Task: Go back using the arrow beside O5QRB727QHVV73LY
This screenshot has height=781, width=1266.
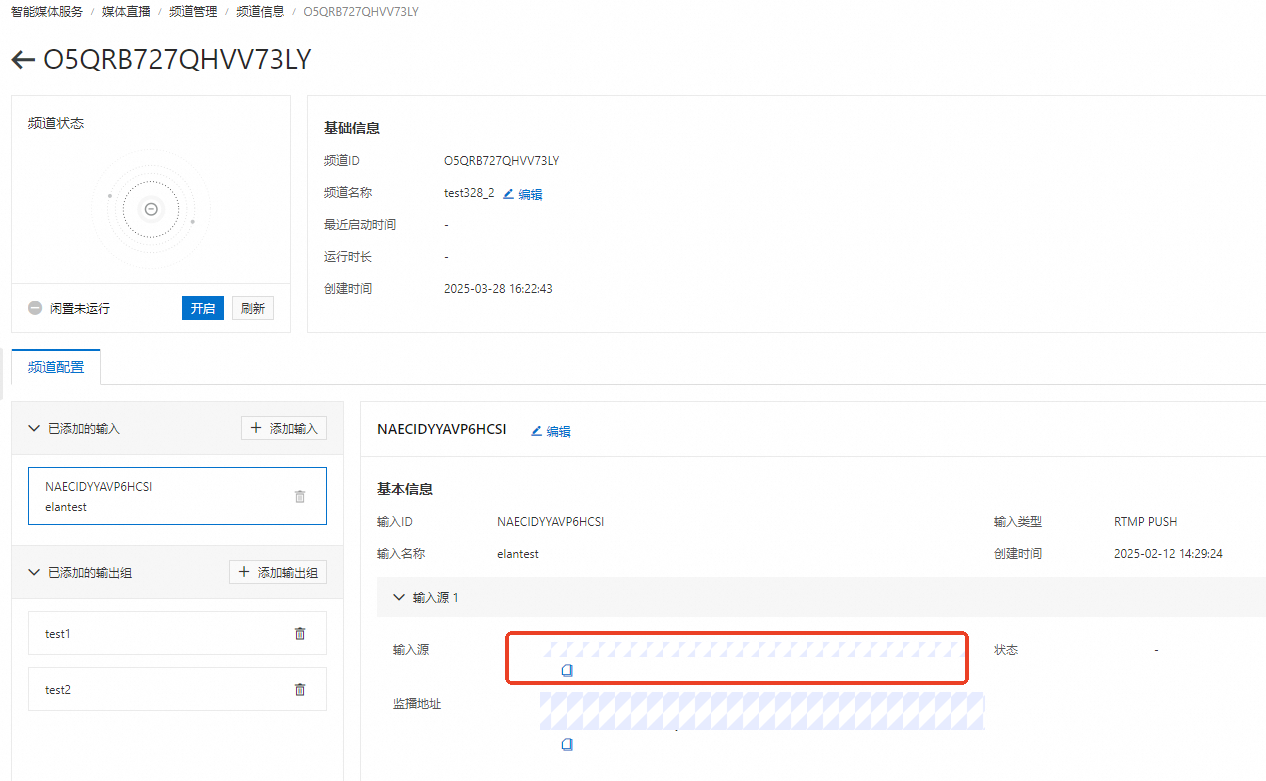Action: pyautogui.click(x=23, y=60)
